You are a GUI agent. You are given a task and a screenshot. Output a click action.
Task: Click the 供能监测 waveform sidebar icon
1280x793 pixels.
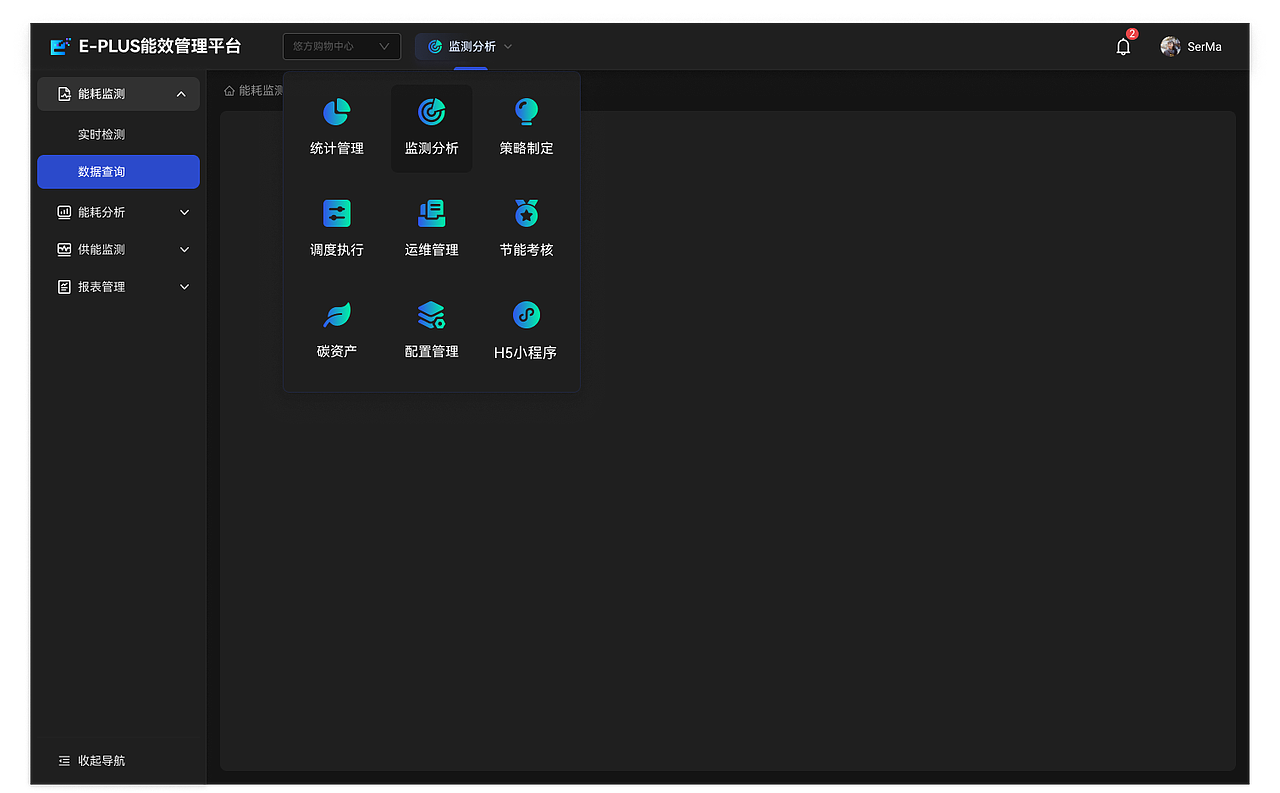(x=64, y=249)
